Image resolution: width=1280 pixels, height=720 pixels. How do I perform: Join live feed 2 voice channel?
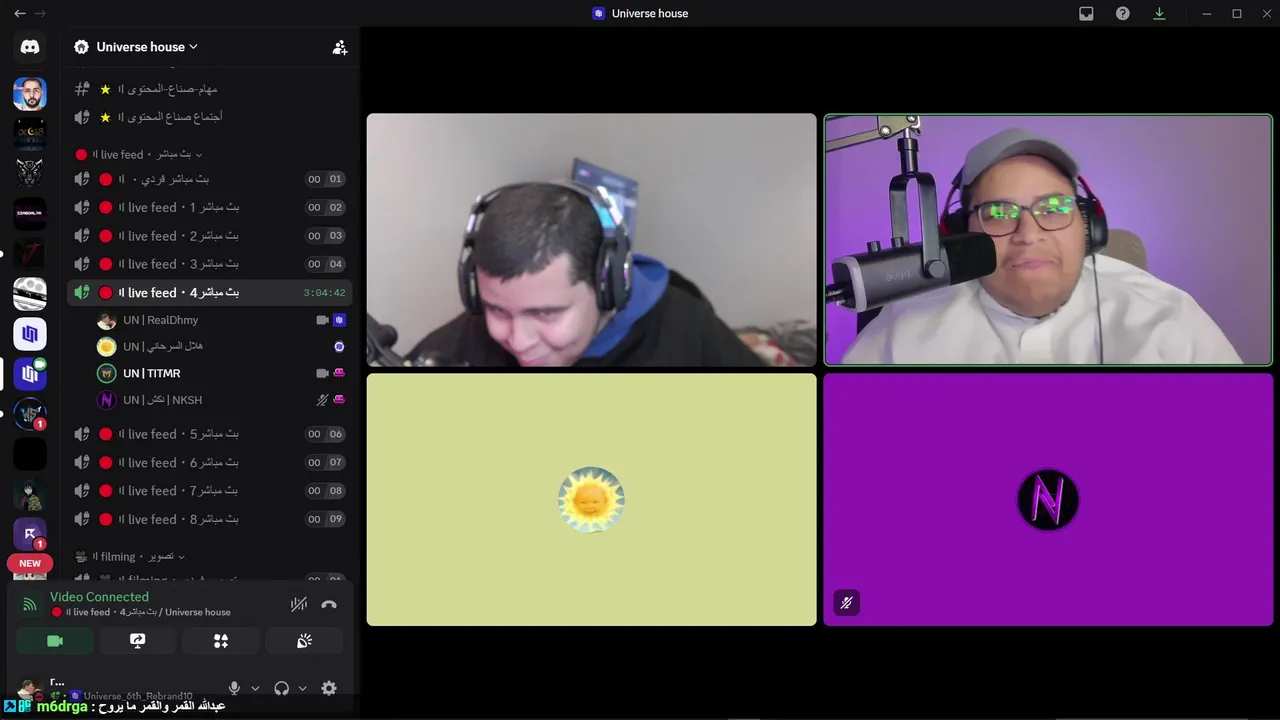pos(210,236)
